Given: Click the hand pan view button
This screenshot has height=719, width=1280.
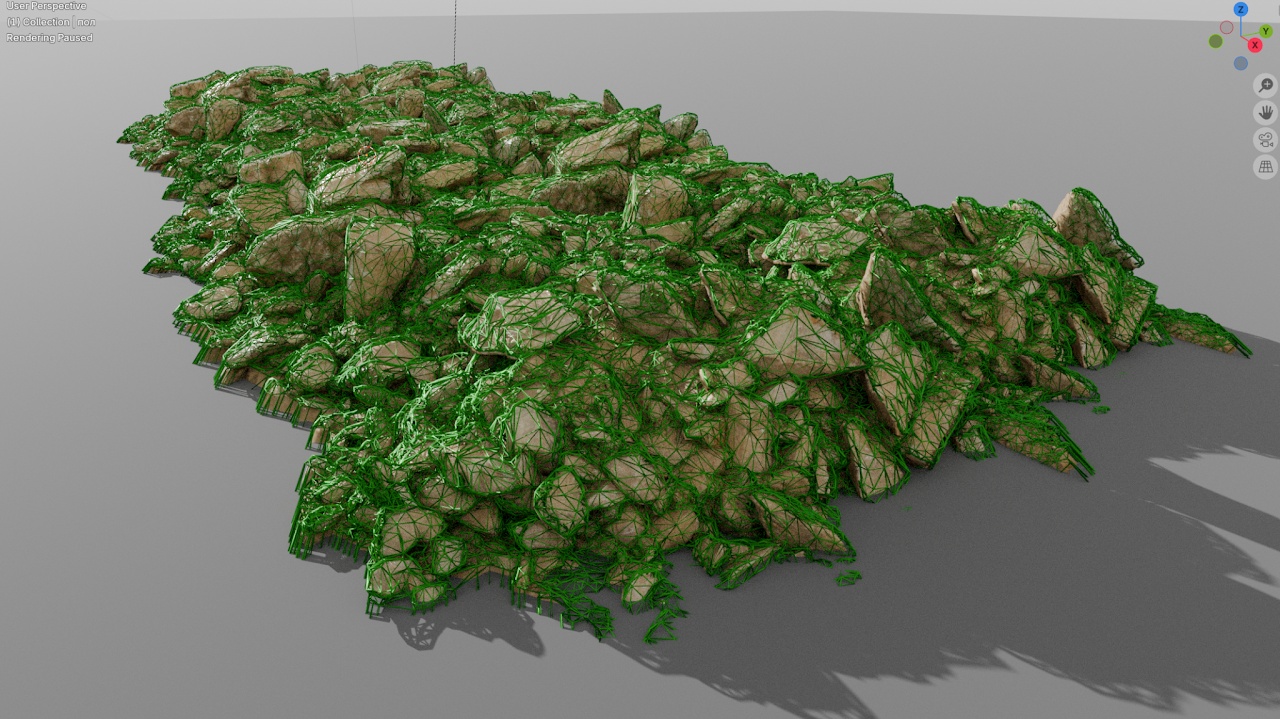Looking at the screenshot, I should (x=1265, y=113).
